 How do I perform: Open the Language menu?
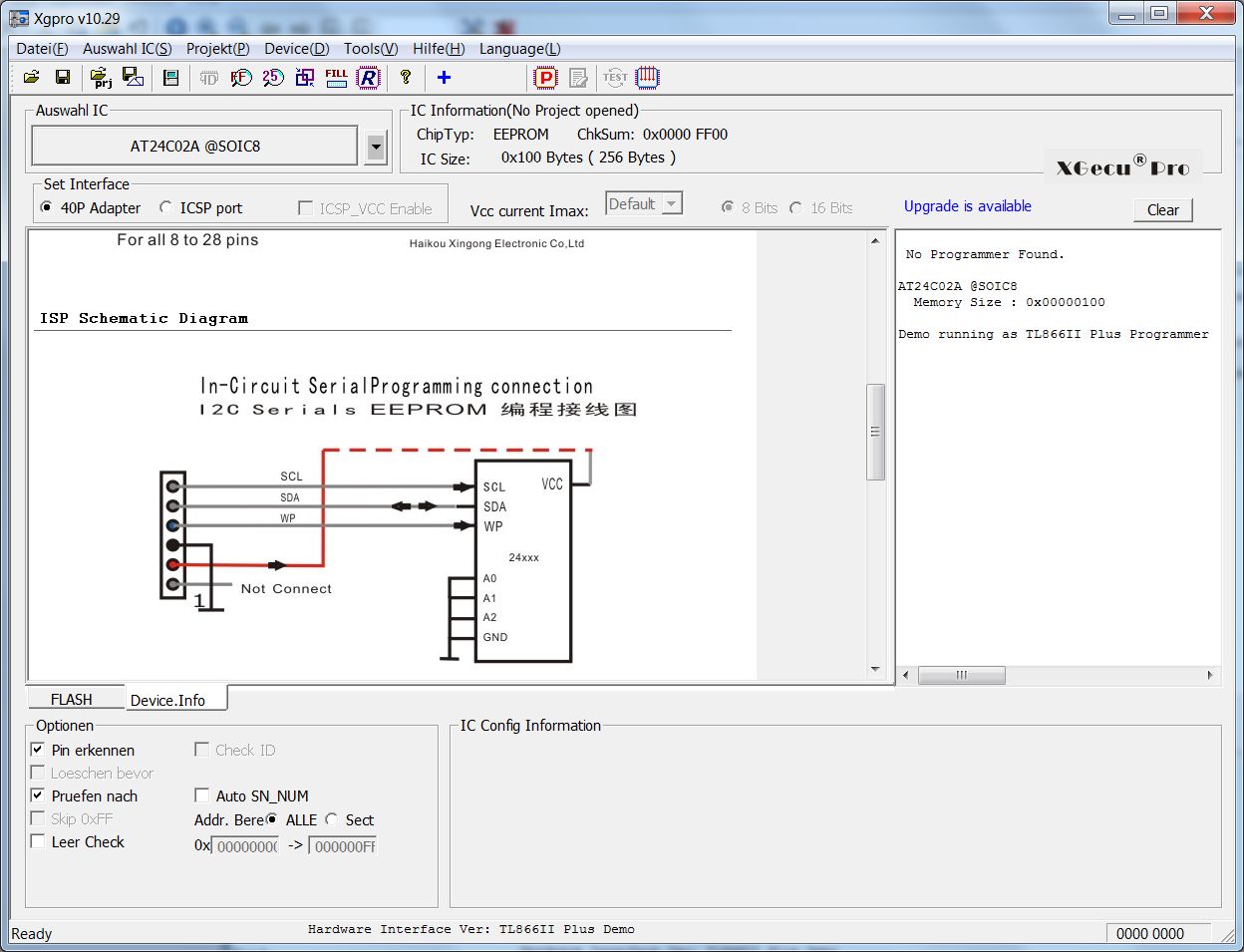point(519,48)
